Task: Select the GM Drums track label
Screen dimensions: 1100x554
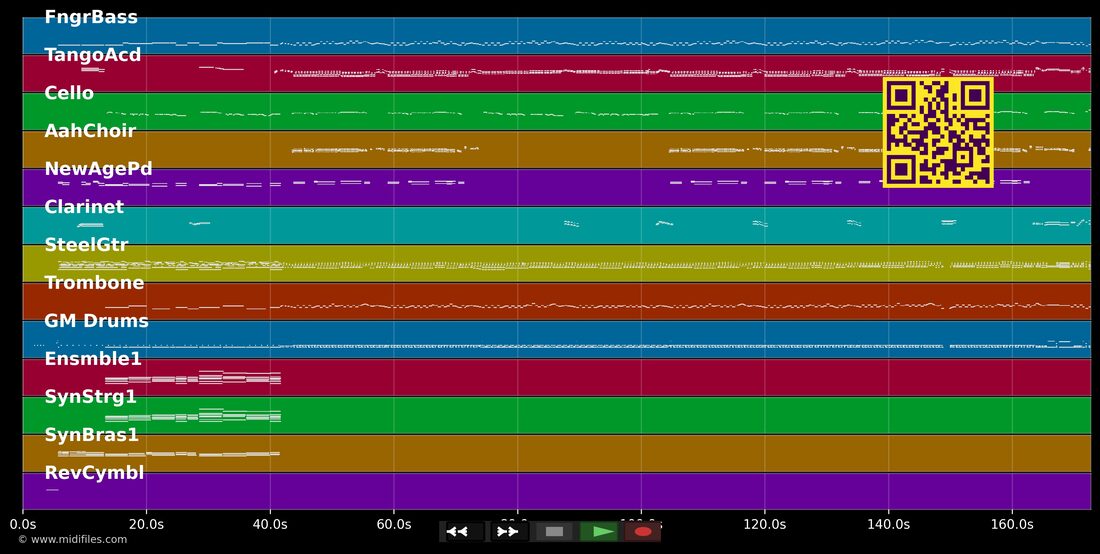Action: (x=96, y=320)
